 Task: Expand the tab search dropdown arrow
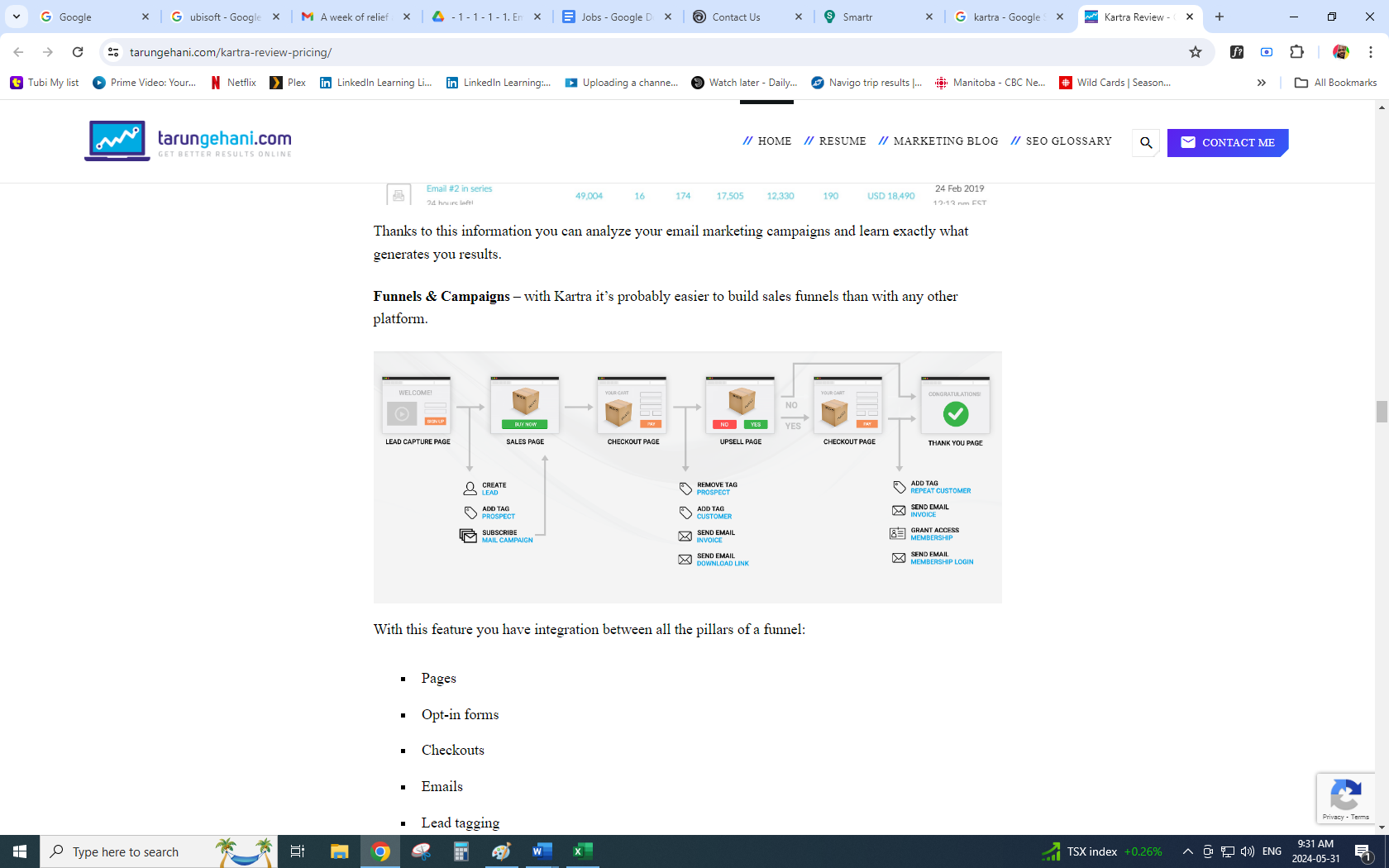17,17
